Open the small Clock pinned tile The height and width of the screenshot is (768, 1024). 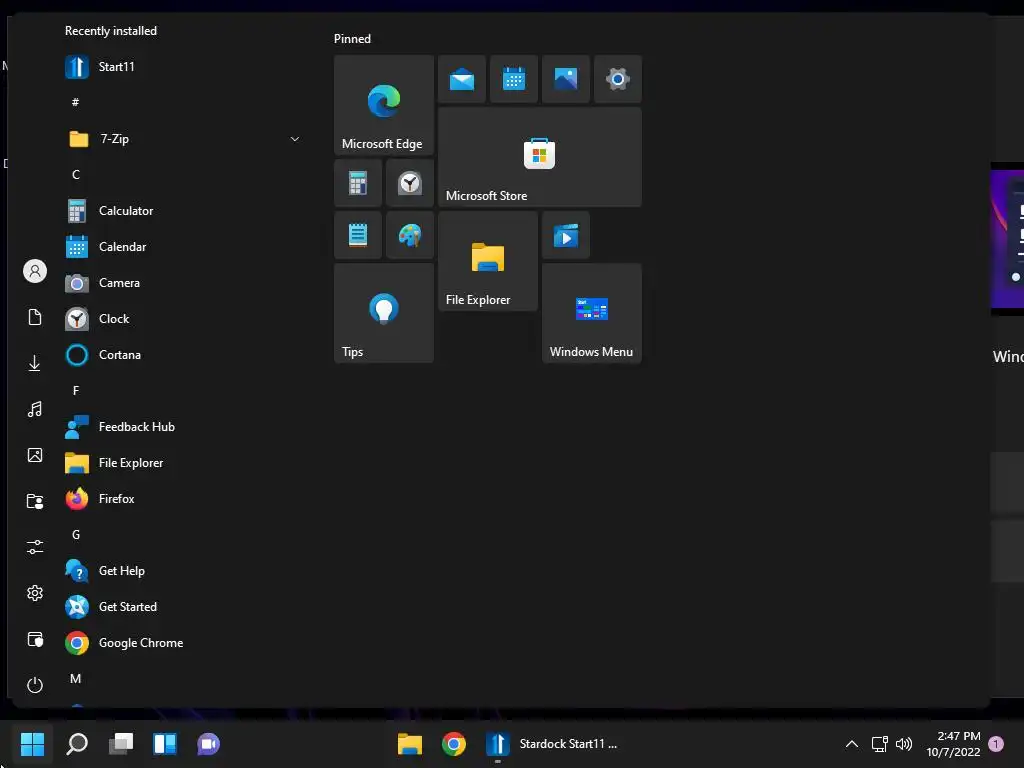click(410, 183)
